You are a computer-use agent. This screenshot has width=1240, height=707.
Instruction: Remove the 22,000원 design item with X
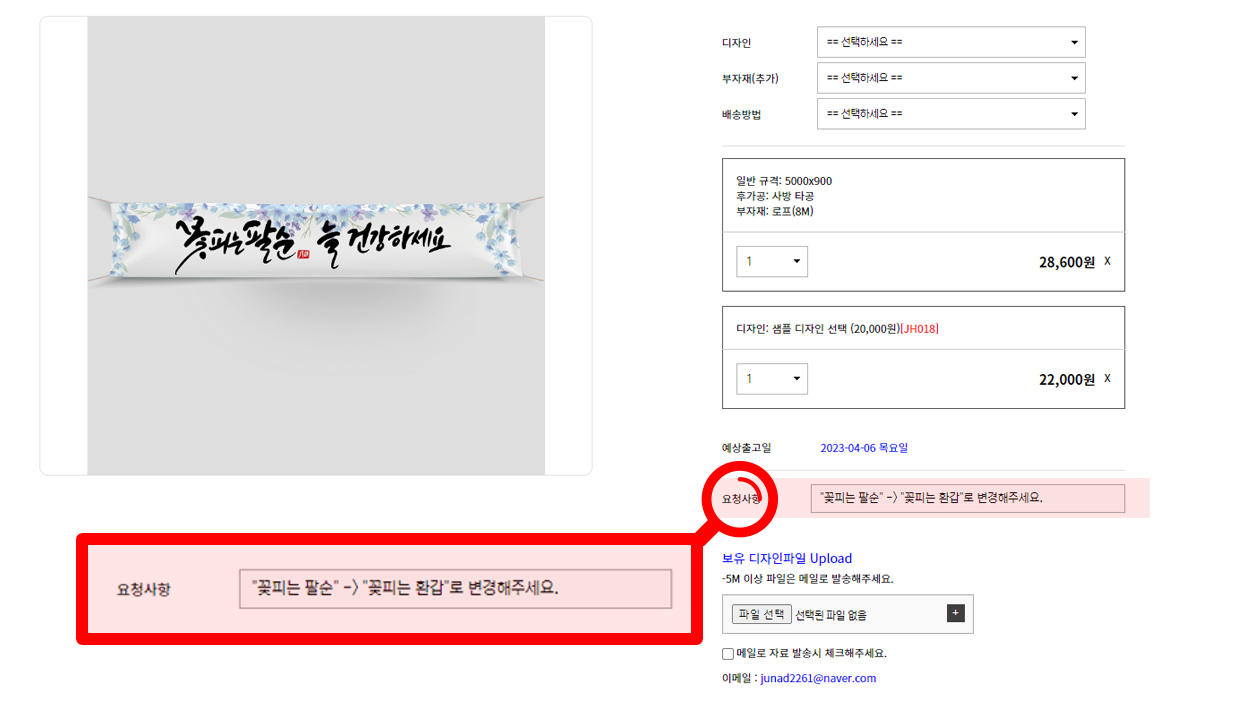(x=1107, y=378)
